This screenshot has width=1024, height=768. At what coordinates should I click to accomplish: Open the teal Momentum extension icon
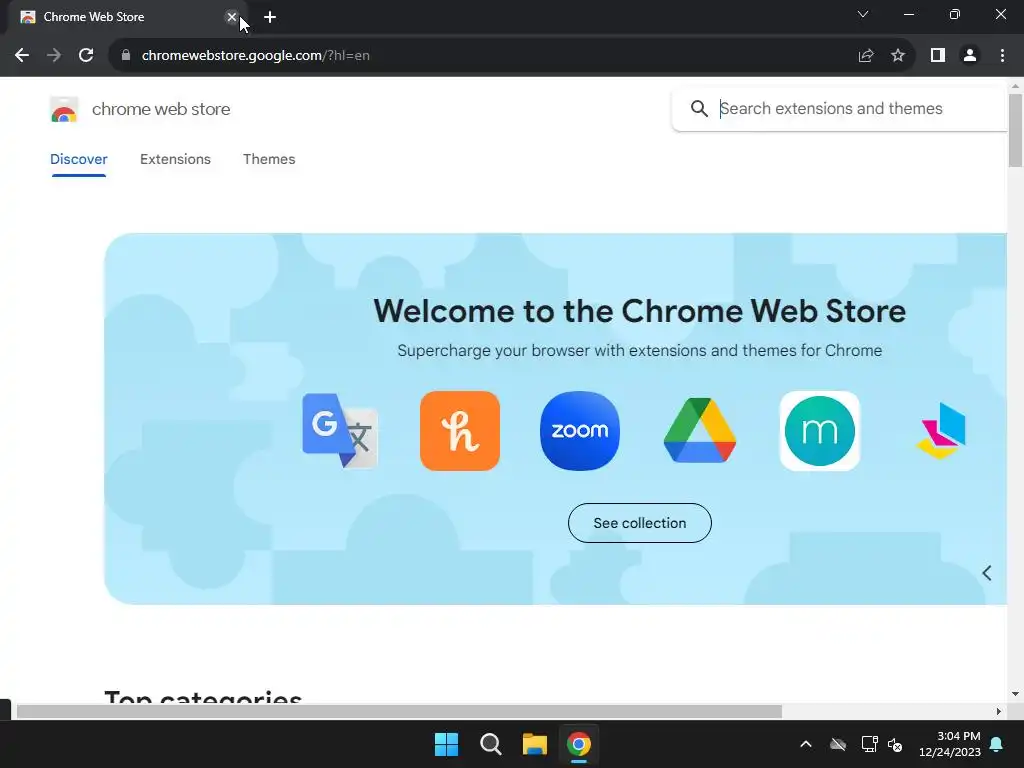820,430
